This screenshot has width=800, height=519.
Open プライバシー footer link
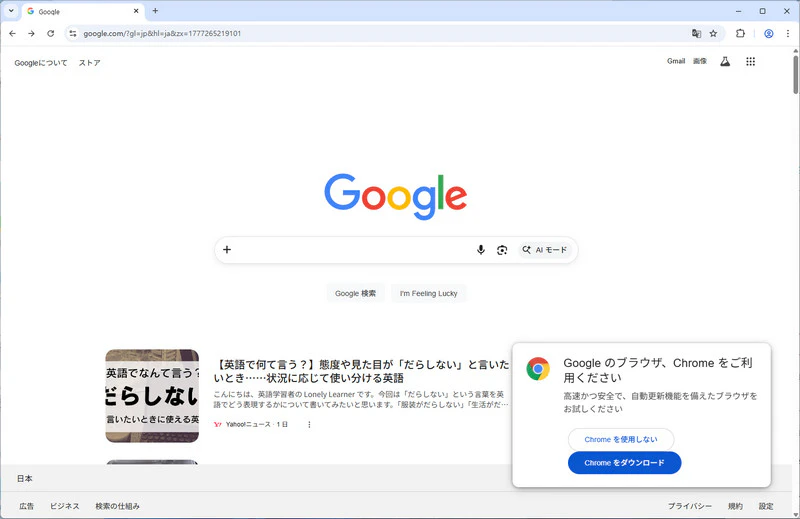pos(690,506)
